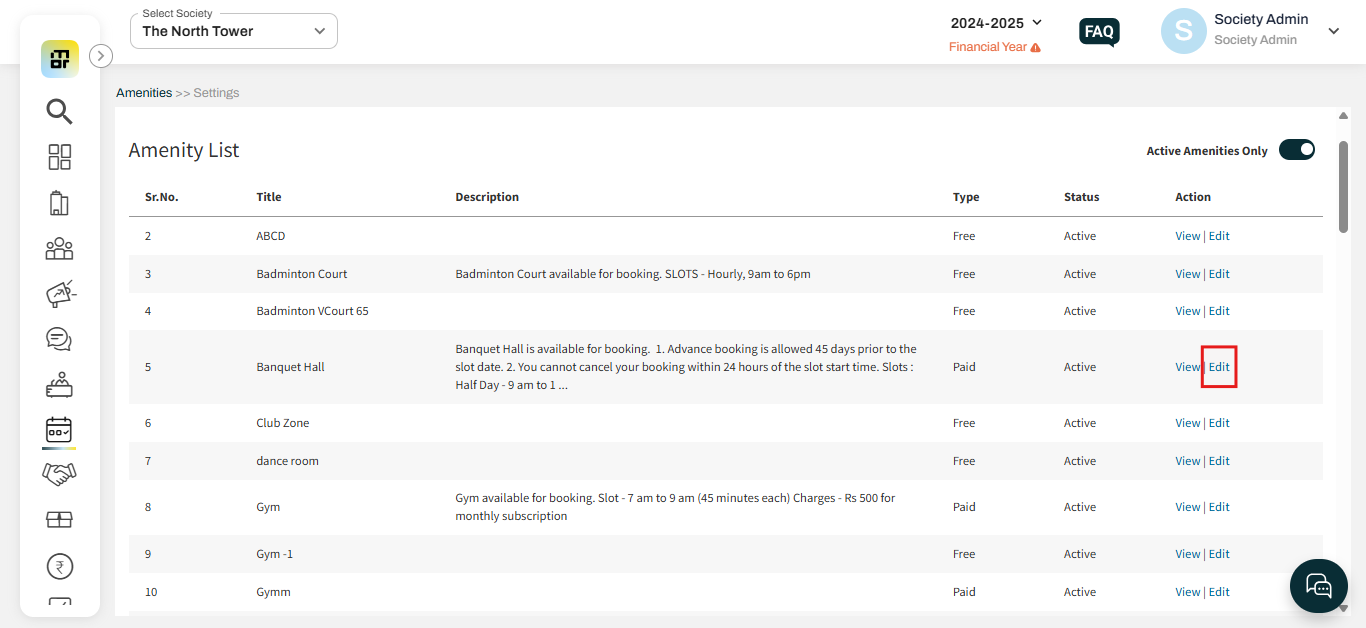Open the handshake icon in sidebar
1366x628 pixels.
point(60,474)
